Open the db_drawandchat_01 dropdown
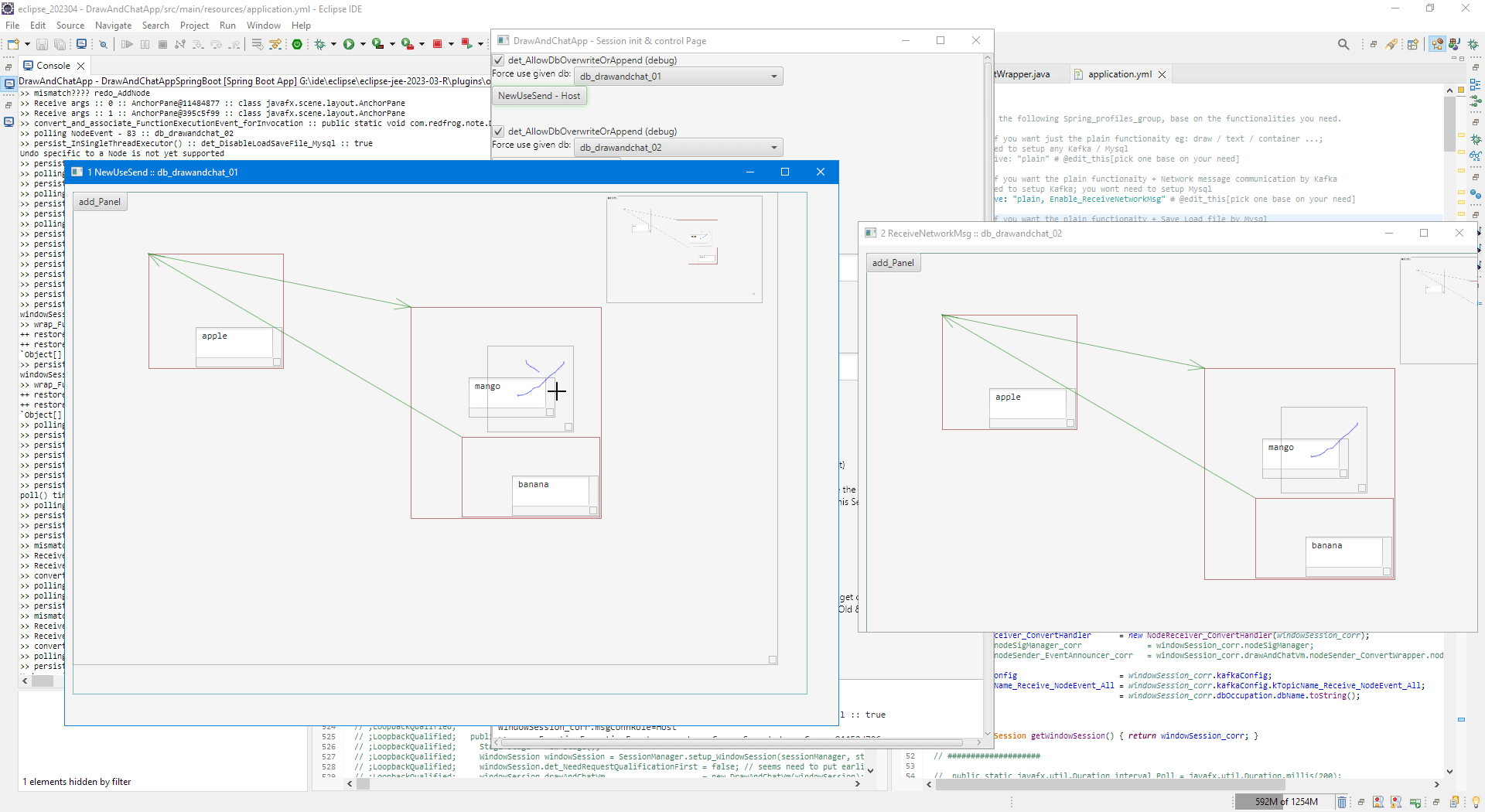The height and width of the screenshot is (812, 1485). point(678,77)
